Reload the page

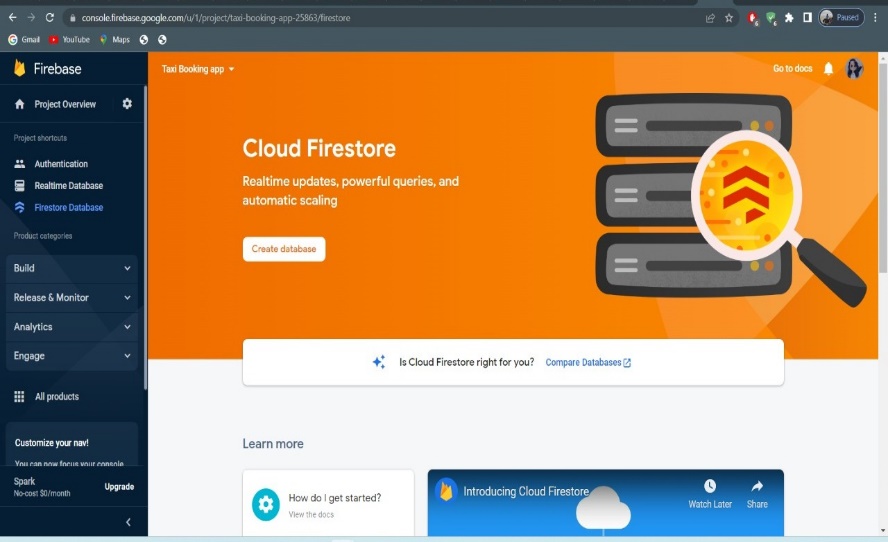click(50, 18)
